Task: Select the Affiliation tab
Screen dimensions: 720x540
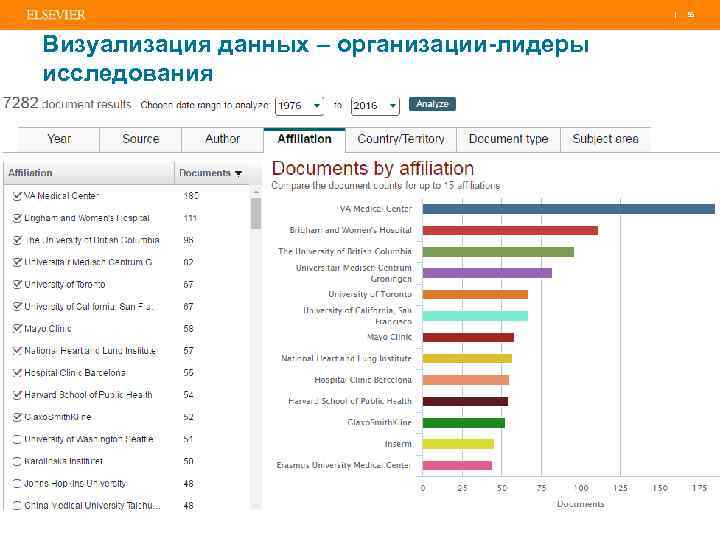Action: [304, 139]
